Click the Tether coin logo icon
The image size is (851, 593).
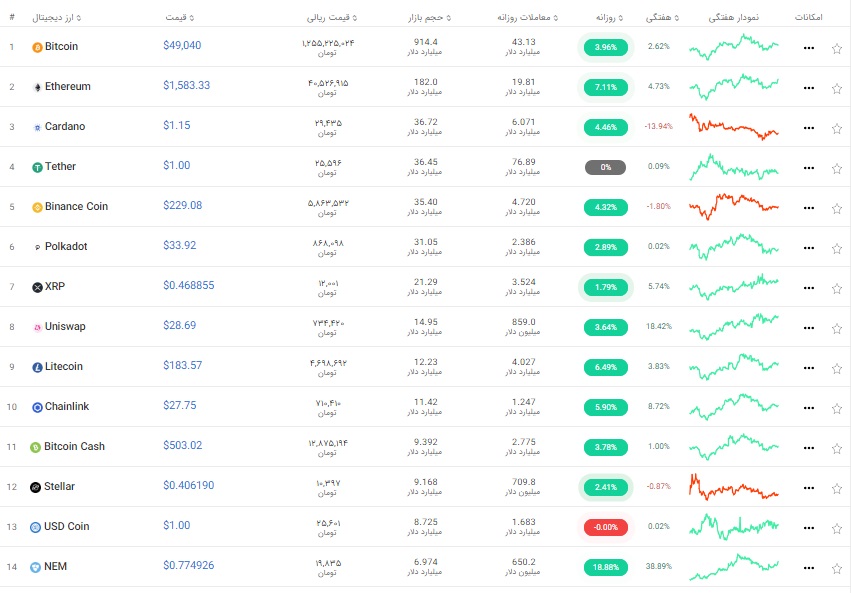pyautogui.click(x=37, y=168)
